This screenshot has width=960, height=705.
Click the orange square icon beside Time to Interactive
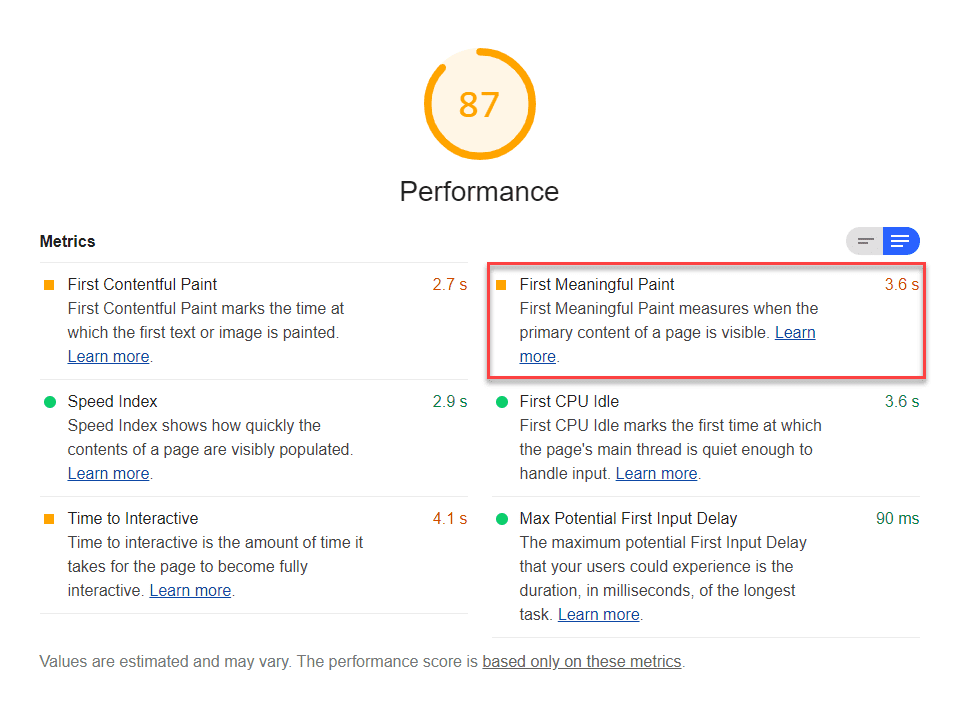click(x=48, y=518)
